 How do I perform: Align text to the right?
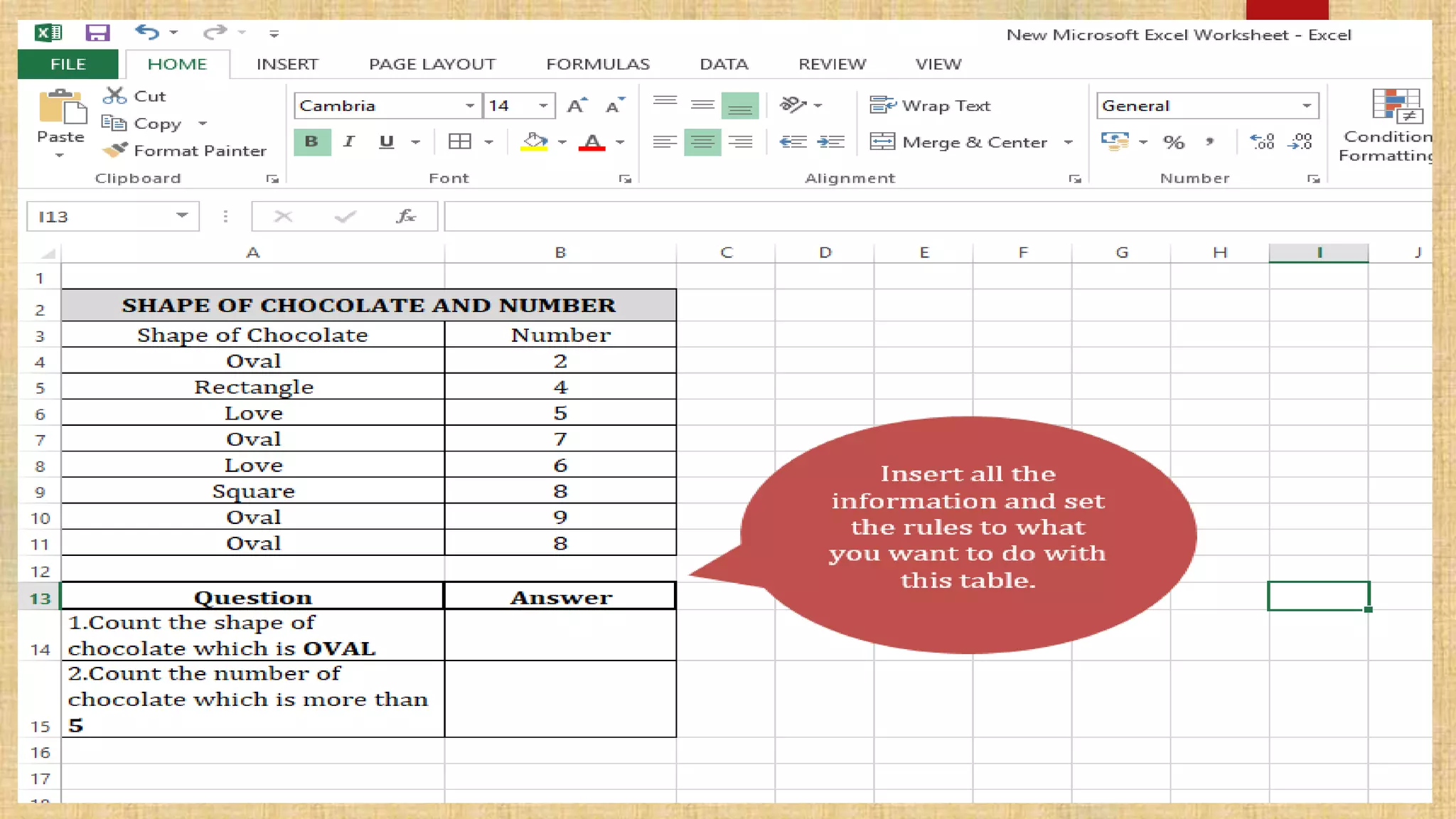[740, 141]
